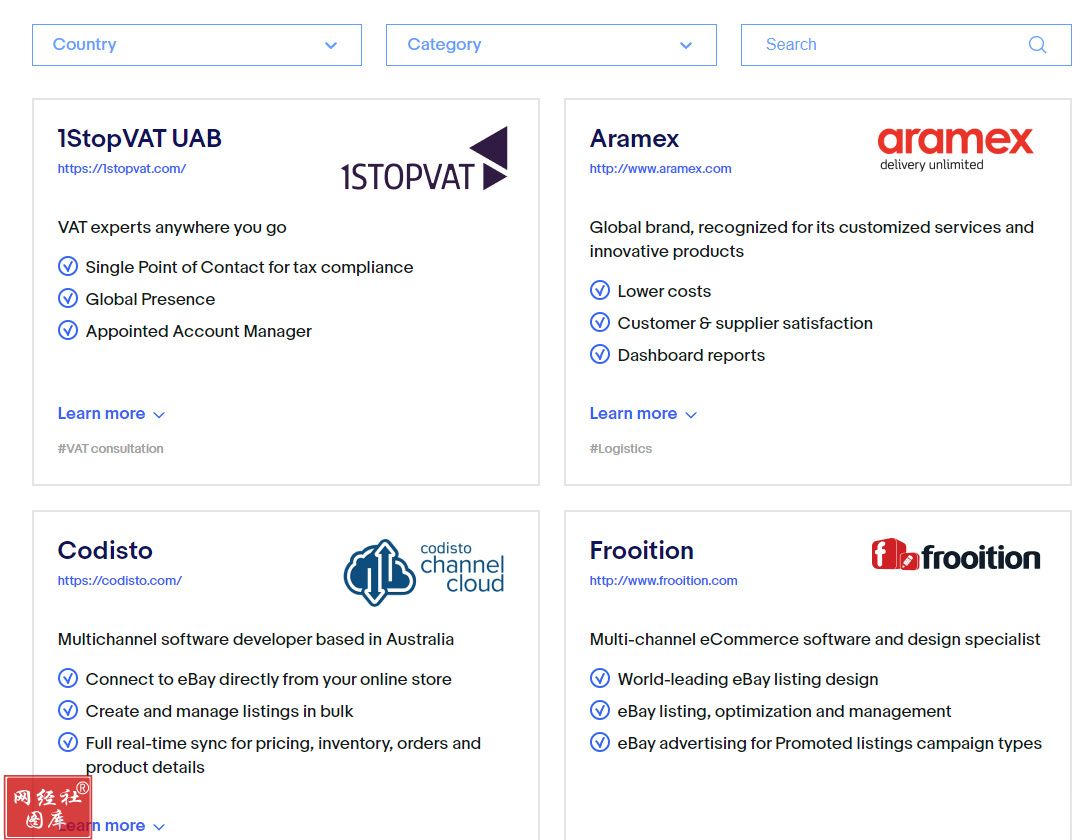The image size is (1086, 840).
Task: Open the codisto.com website link
Action: point(120,580)
